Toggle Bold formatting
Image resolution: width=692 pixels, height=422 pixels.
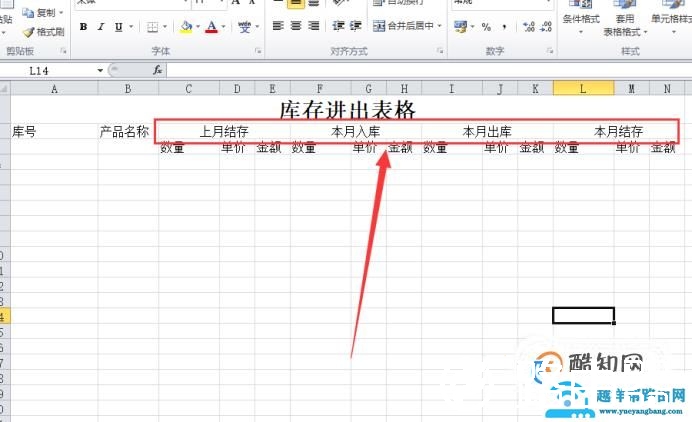pyautogui.click(x=83, y=27)
